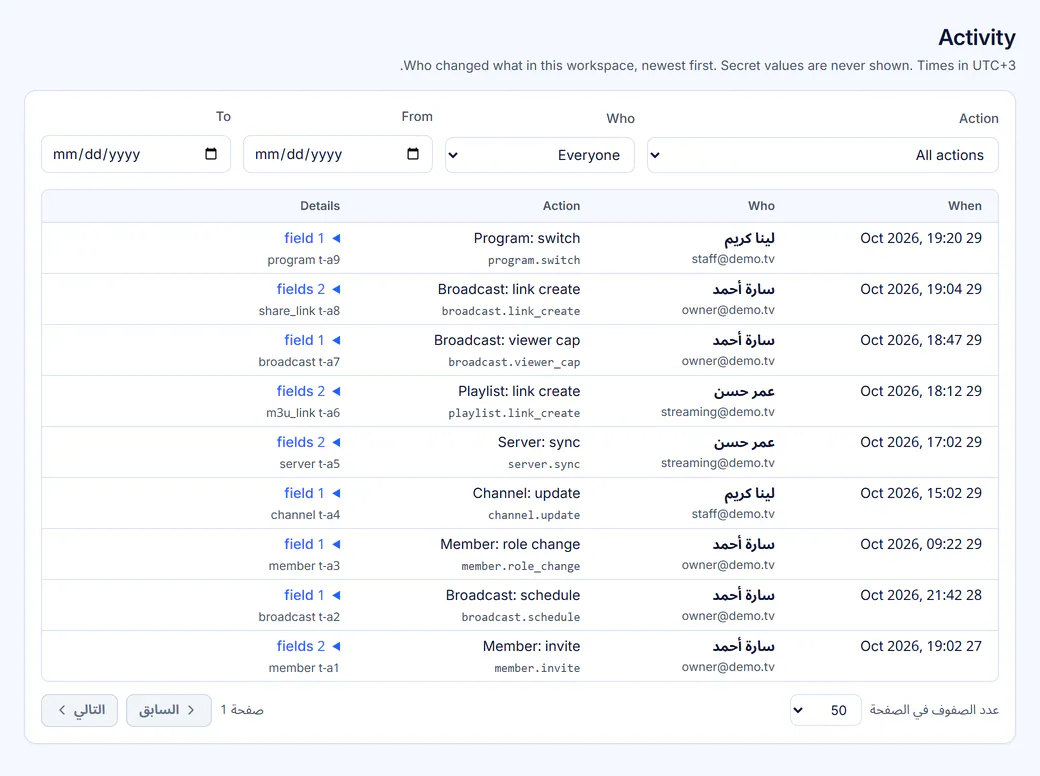Click the page indicator صفحة 1

click(x=242, y=710)
